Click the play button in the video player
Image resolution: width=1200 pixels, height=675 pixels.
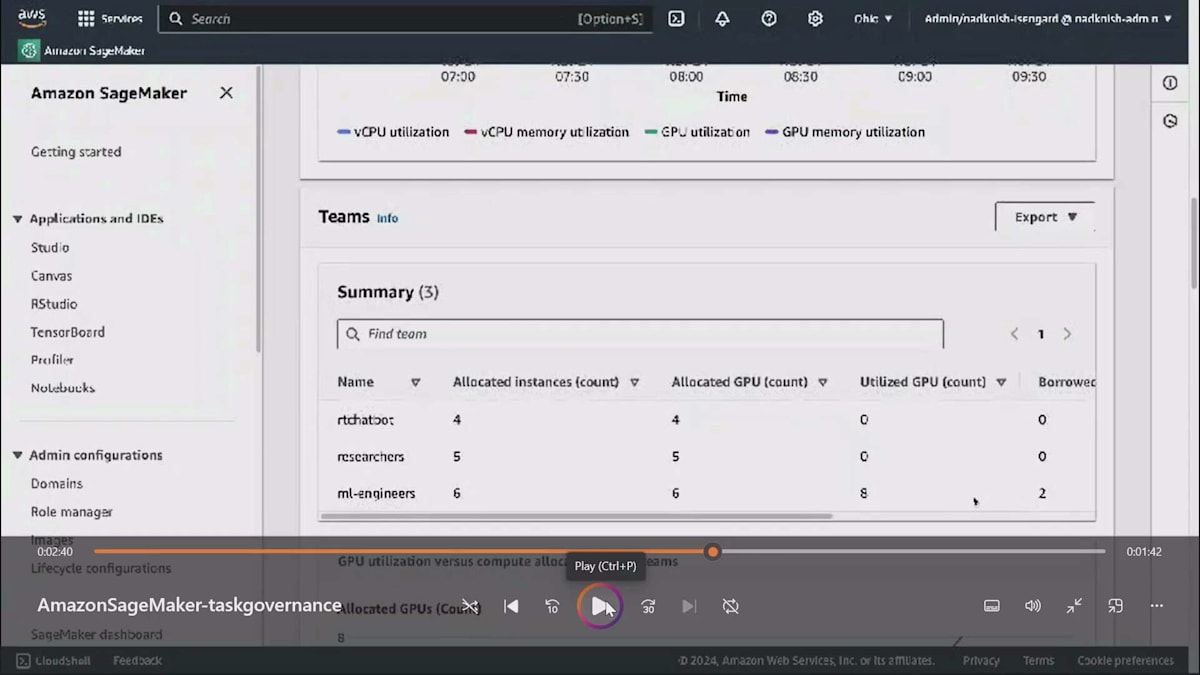(x=599, y=606)
